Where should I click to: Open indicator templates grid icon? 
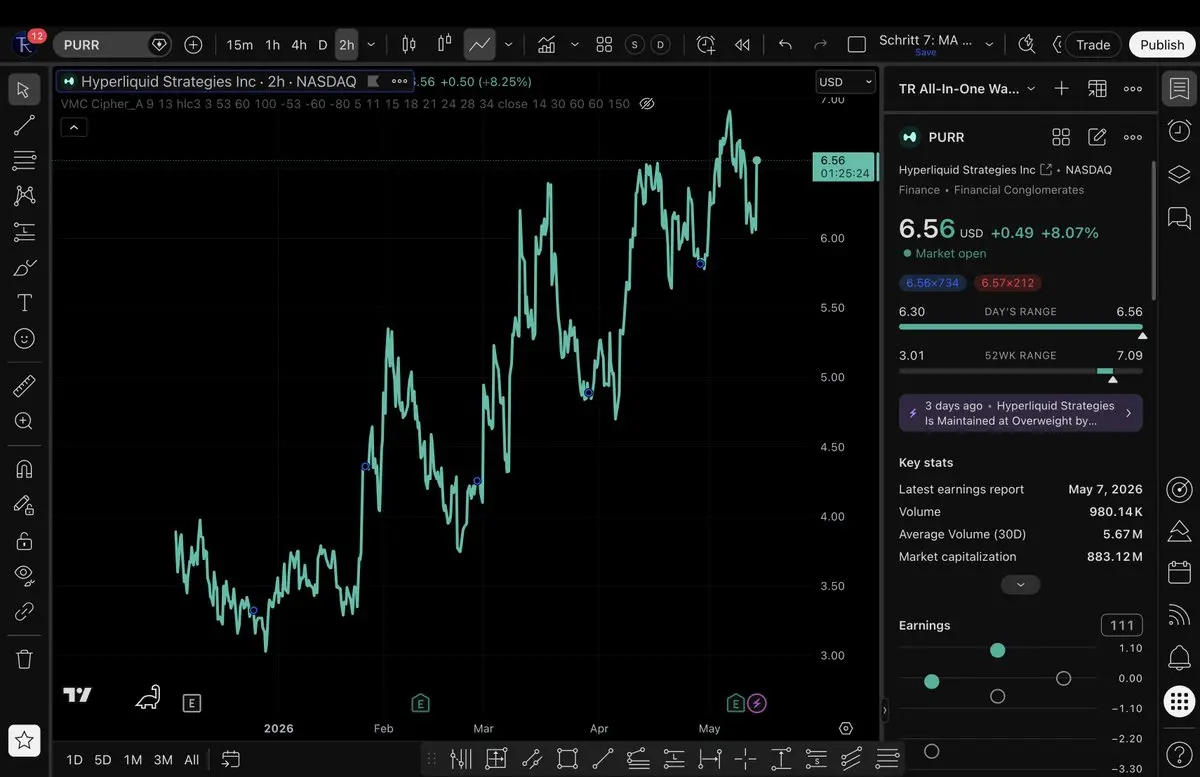604,45
